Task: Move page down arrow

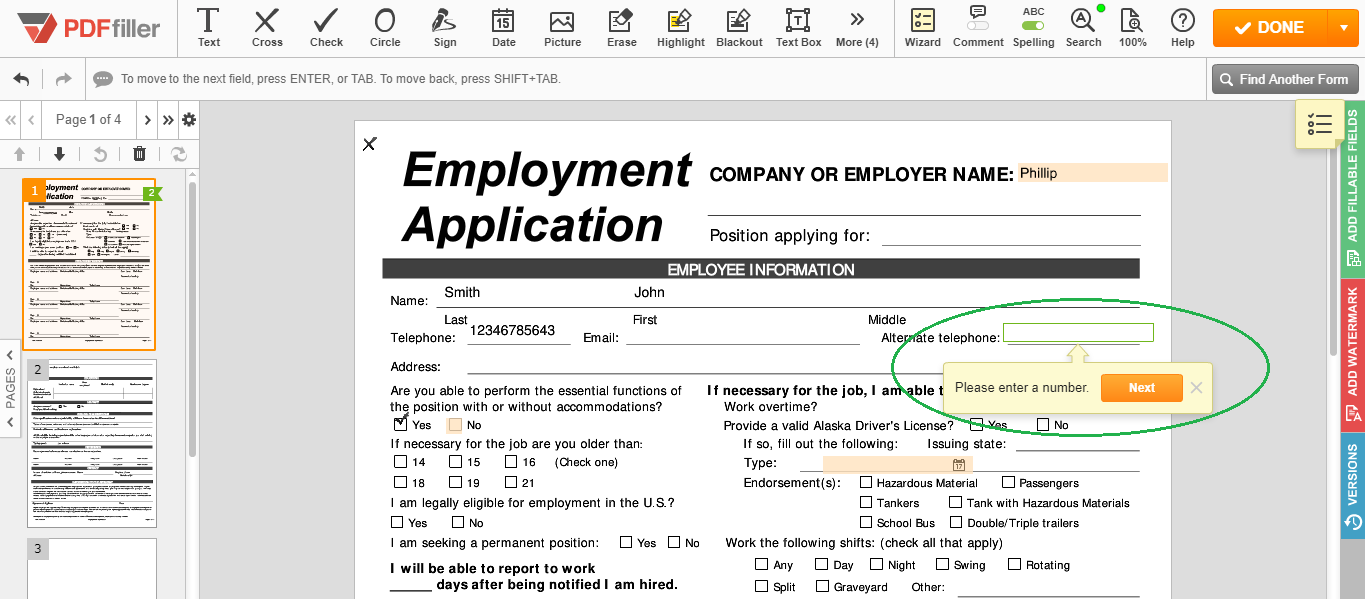Action: point(59,154)
